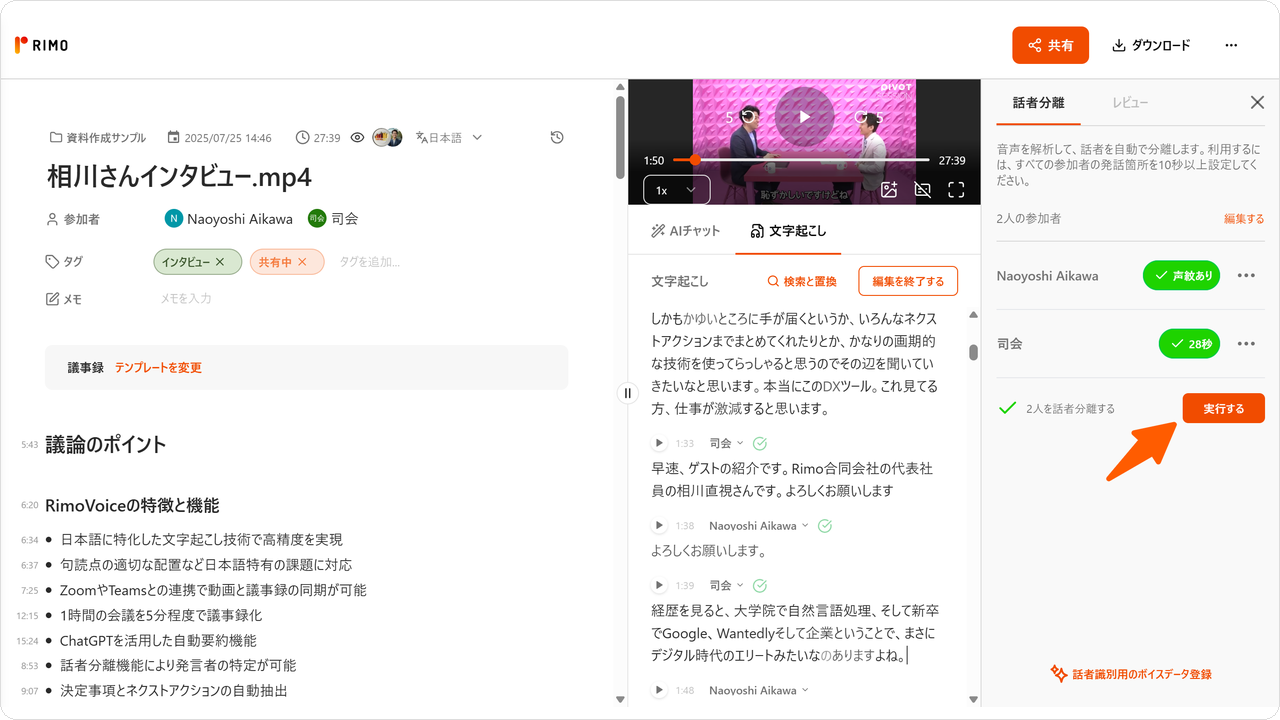This screenshot has height=720, width=1280.
Task: Click 話者識別用のボイスデータ登録 link
Action: click(1130, 674)
